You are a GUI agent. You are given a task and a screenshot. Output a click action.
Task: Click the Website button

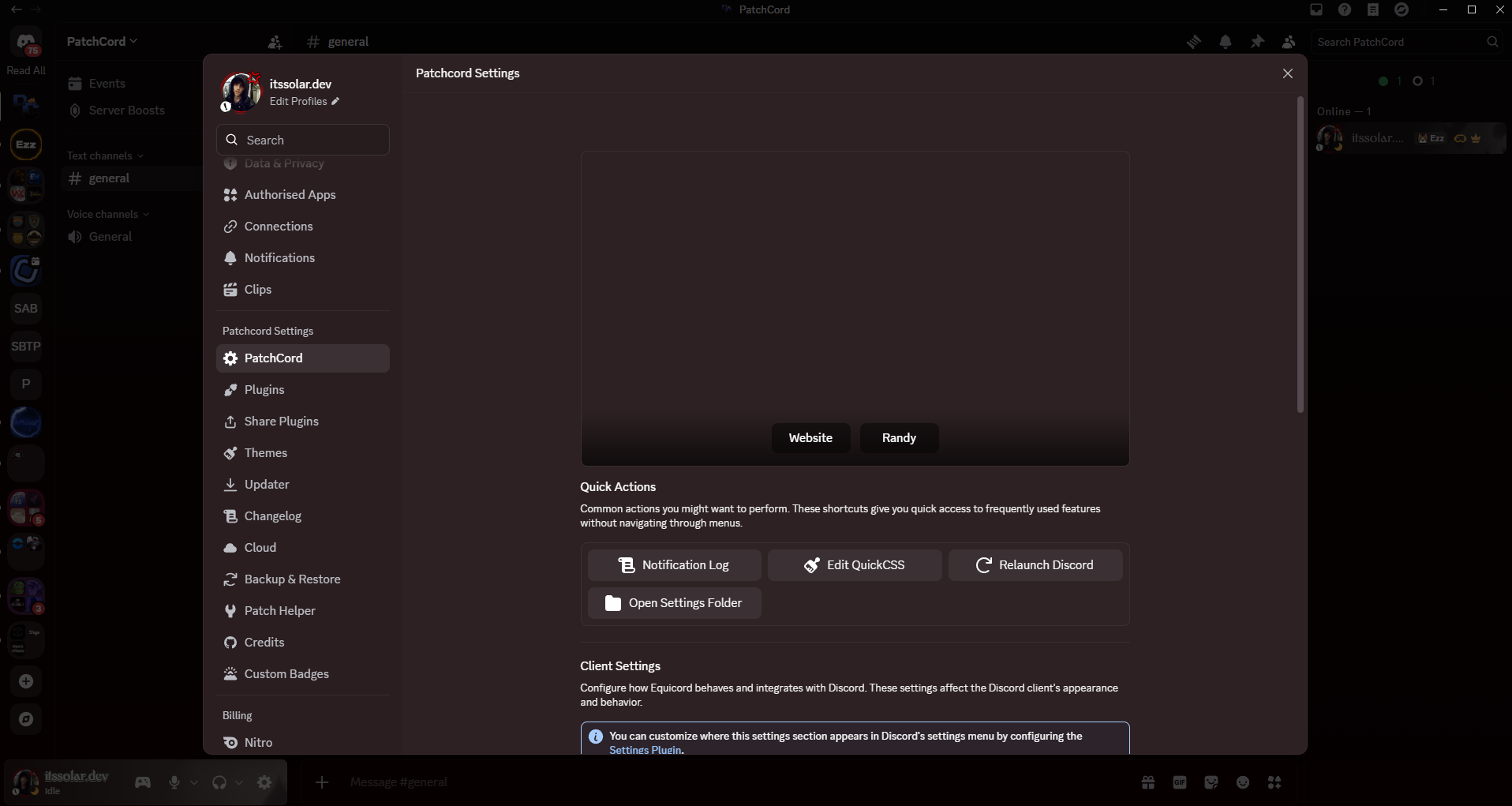[x=810, y=438]
